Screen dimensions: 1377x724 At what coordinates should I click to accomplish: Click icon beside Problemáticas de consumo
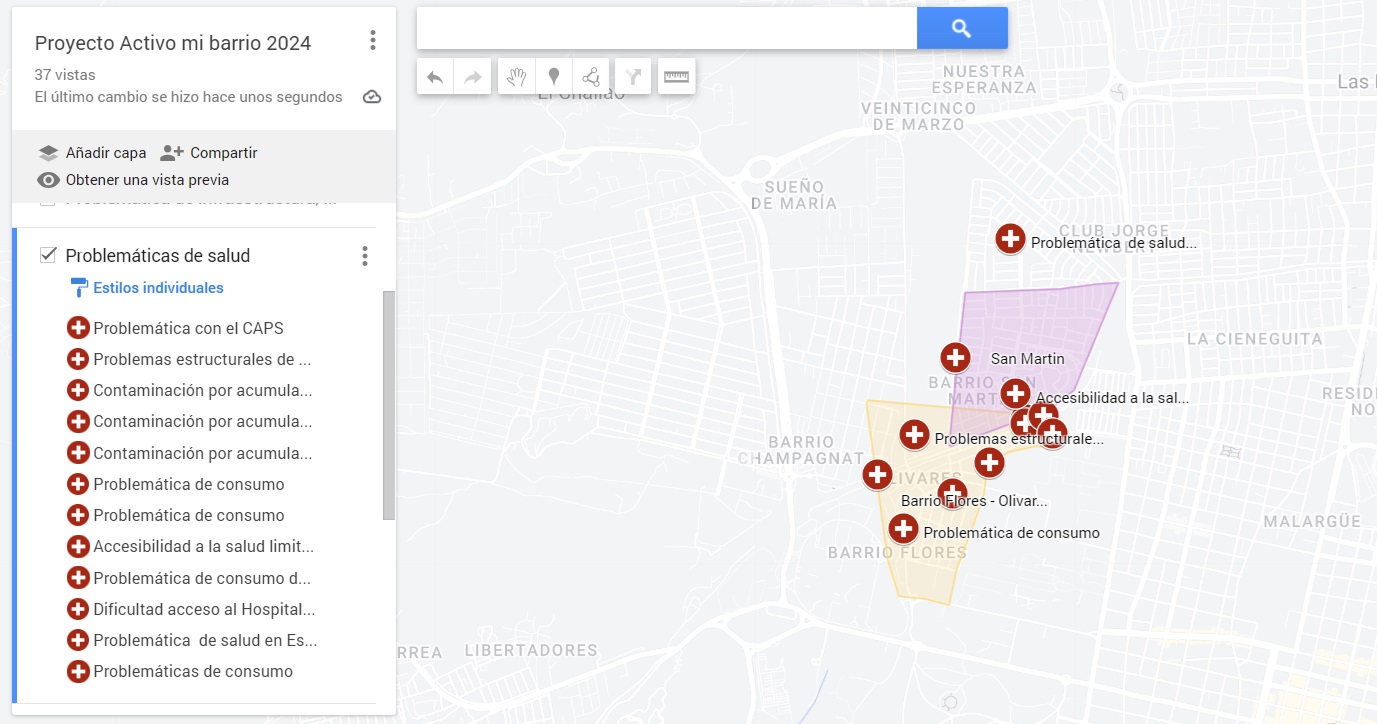point(78,671)
